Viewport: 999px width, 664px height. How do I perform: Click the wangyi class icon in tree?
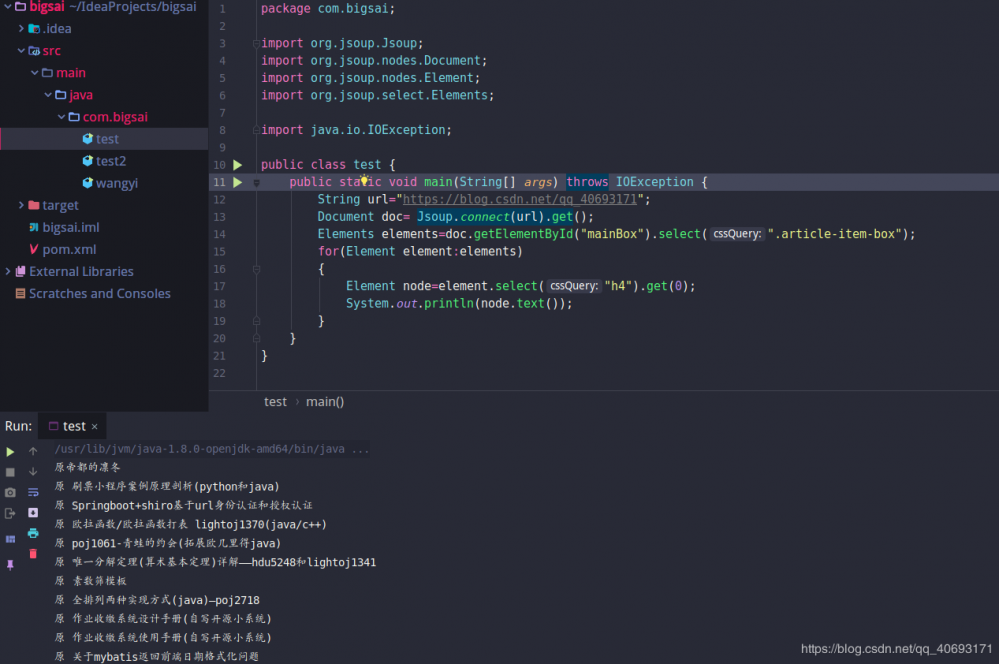(x=88, y=183)
